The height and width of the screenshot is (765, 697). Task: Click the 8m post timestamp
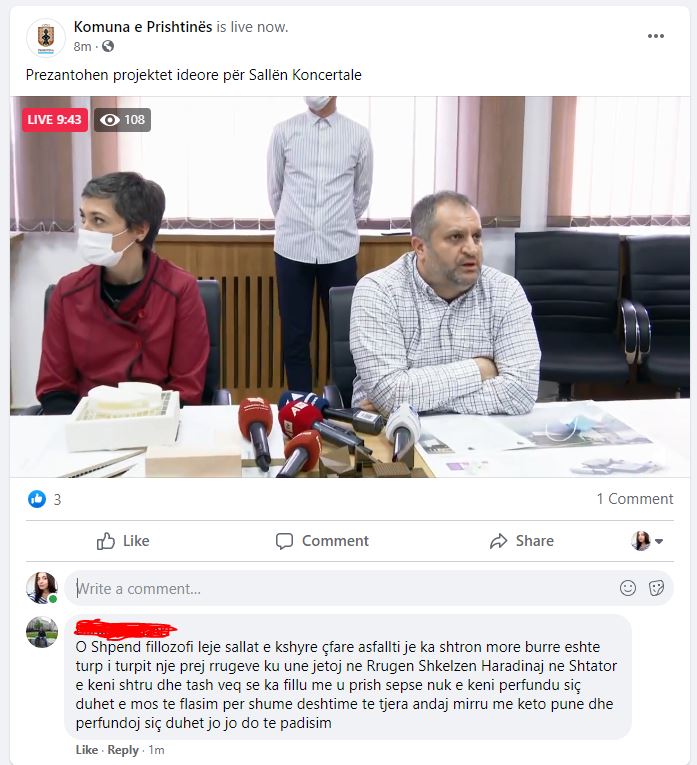[x=82, y=46]
